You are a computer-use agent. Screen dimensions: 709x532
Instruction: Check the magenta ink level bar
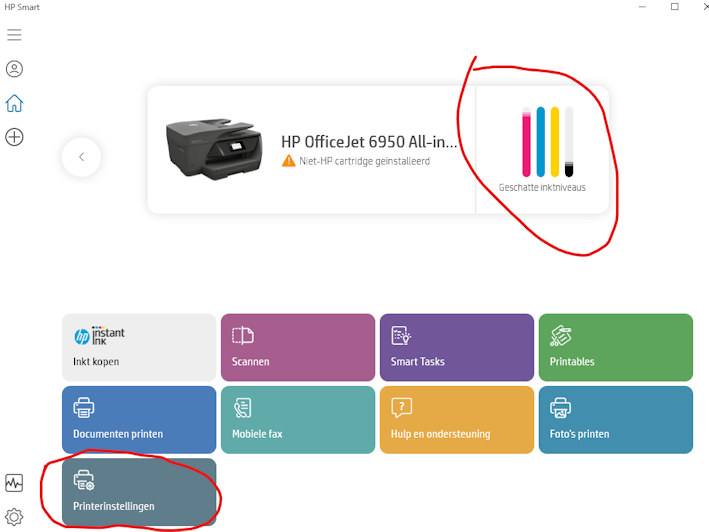pos(526,141)
